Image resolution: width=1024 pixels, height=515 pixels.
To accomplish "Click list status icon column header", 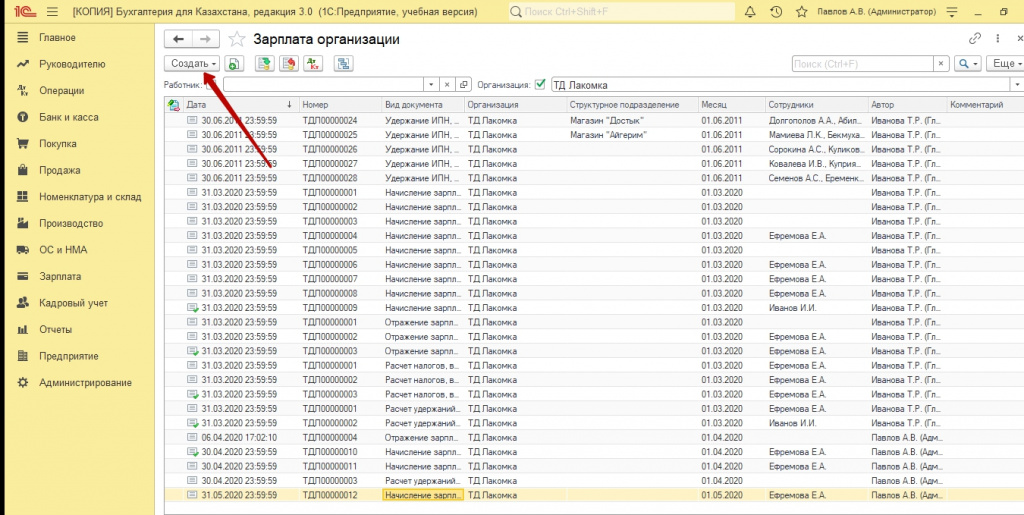I will pyautogui.click(x=173, y=104).
